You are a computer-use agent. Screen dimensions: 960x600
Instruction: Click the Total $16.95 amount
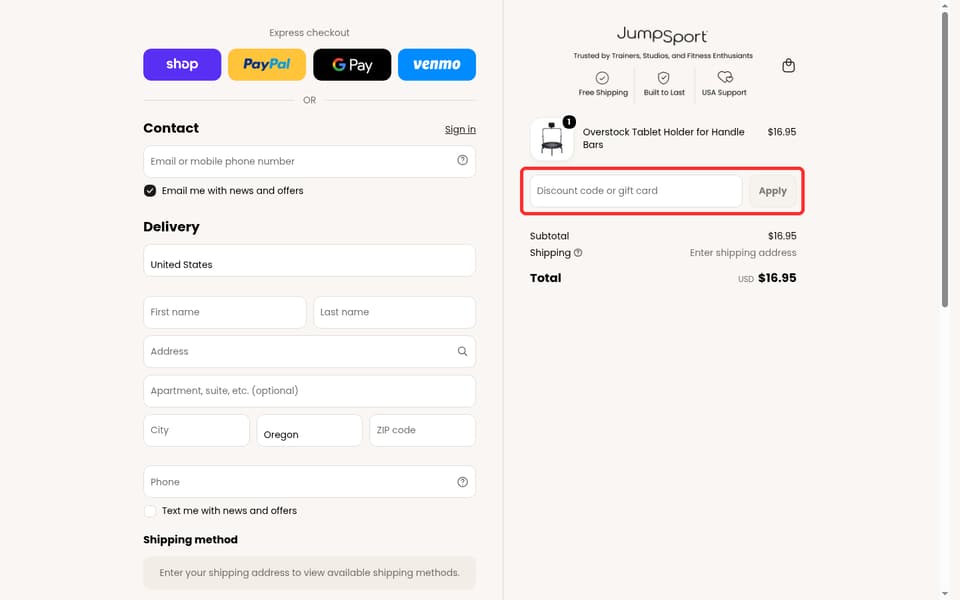777,278
